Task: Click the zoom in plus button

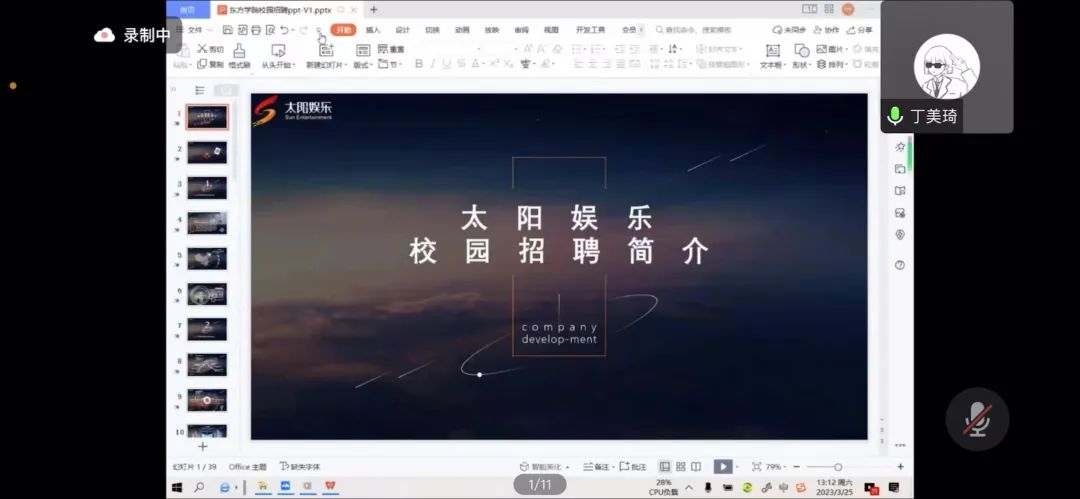Action: pyautogui.click(x=900, y=467)
